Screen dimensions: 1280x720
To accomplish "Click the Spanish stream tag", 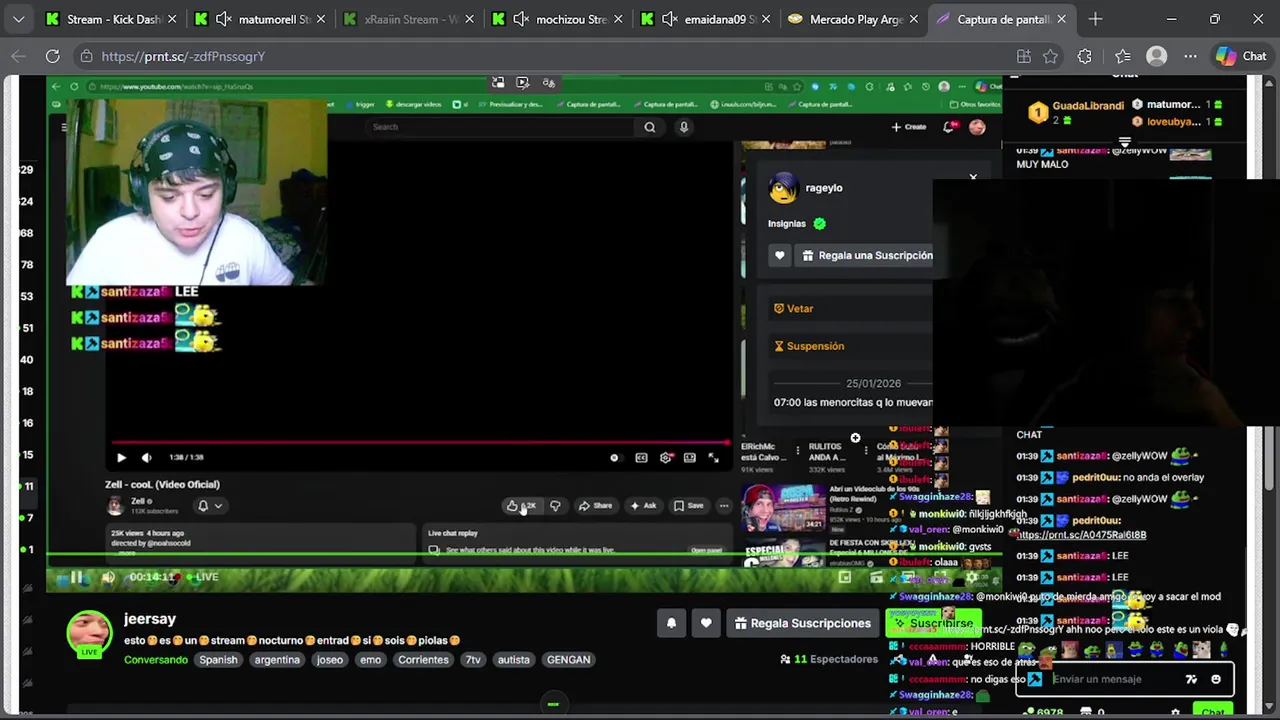I will click(218, 660).
